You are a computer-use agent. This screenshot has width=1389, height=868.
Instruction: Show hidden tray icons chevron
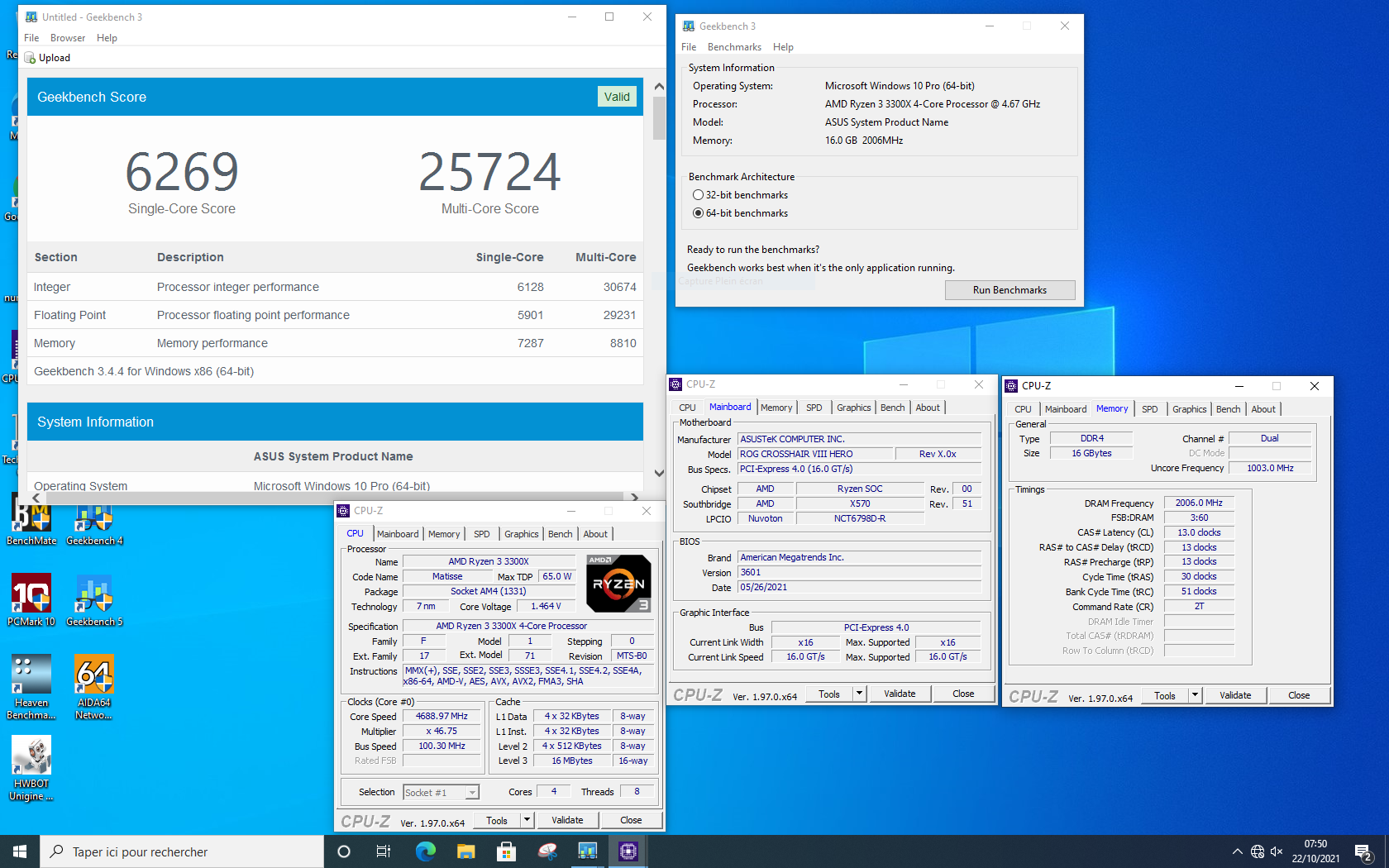point(1238,851)
